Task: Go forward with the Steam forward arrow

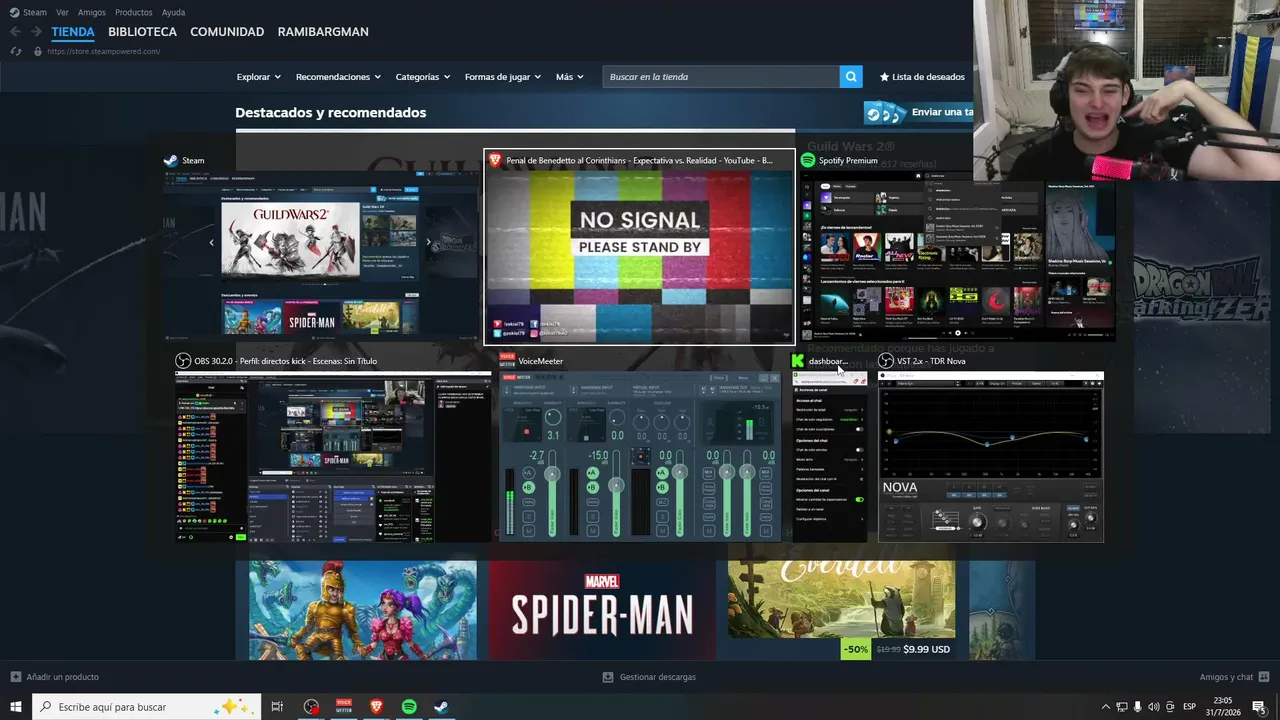Action: click(x=38, y=32)
